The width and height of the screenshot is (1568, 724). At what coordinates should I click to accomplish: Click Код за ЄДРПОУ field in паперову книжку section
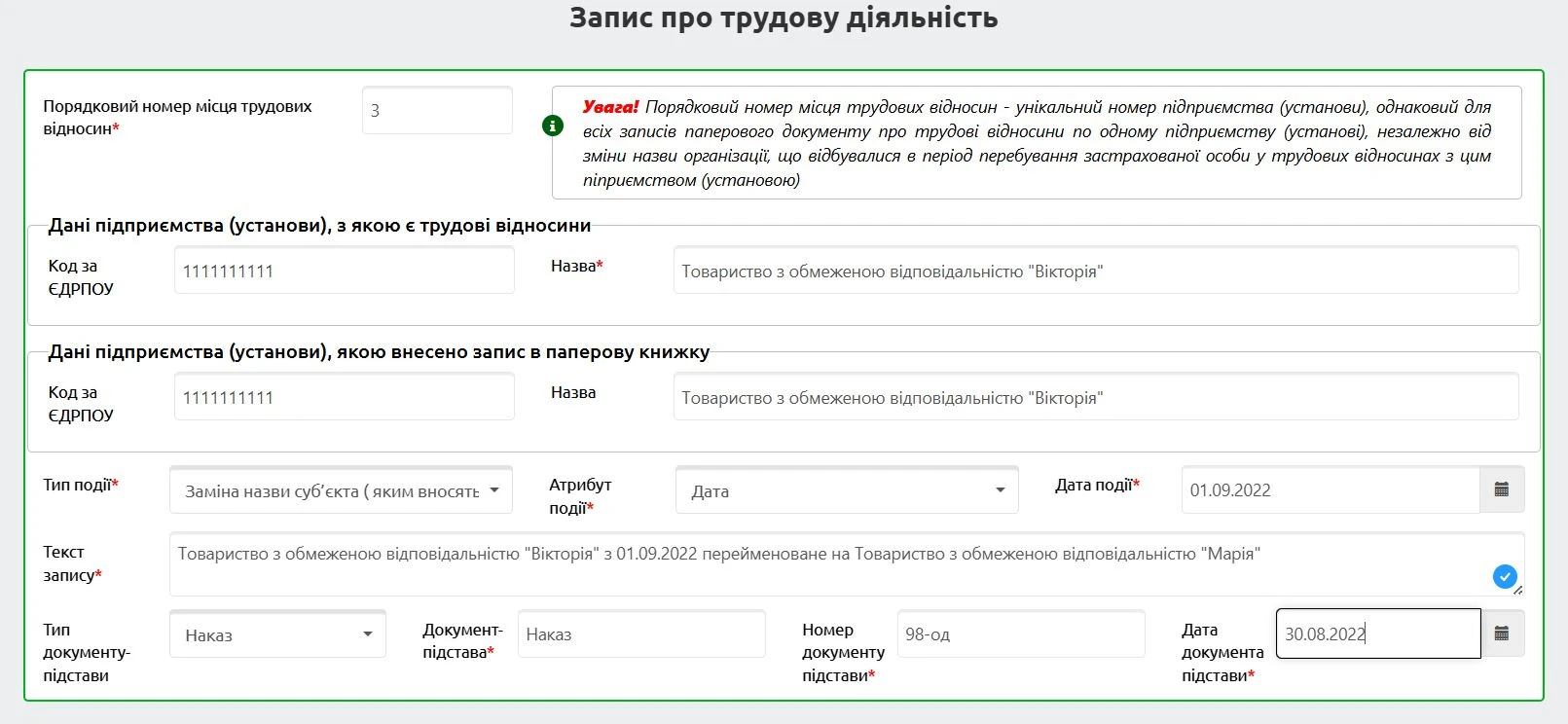click(x=344, y=397)
